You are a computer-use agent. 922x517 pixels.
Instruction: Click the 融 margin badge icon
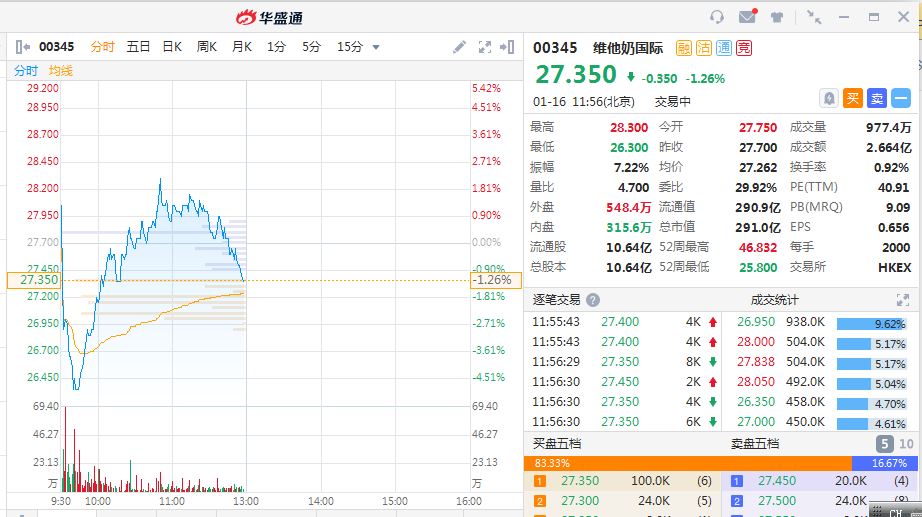684,48
